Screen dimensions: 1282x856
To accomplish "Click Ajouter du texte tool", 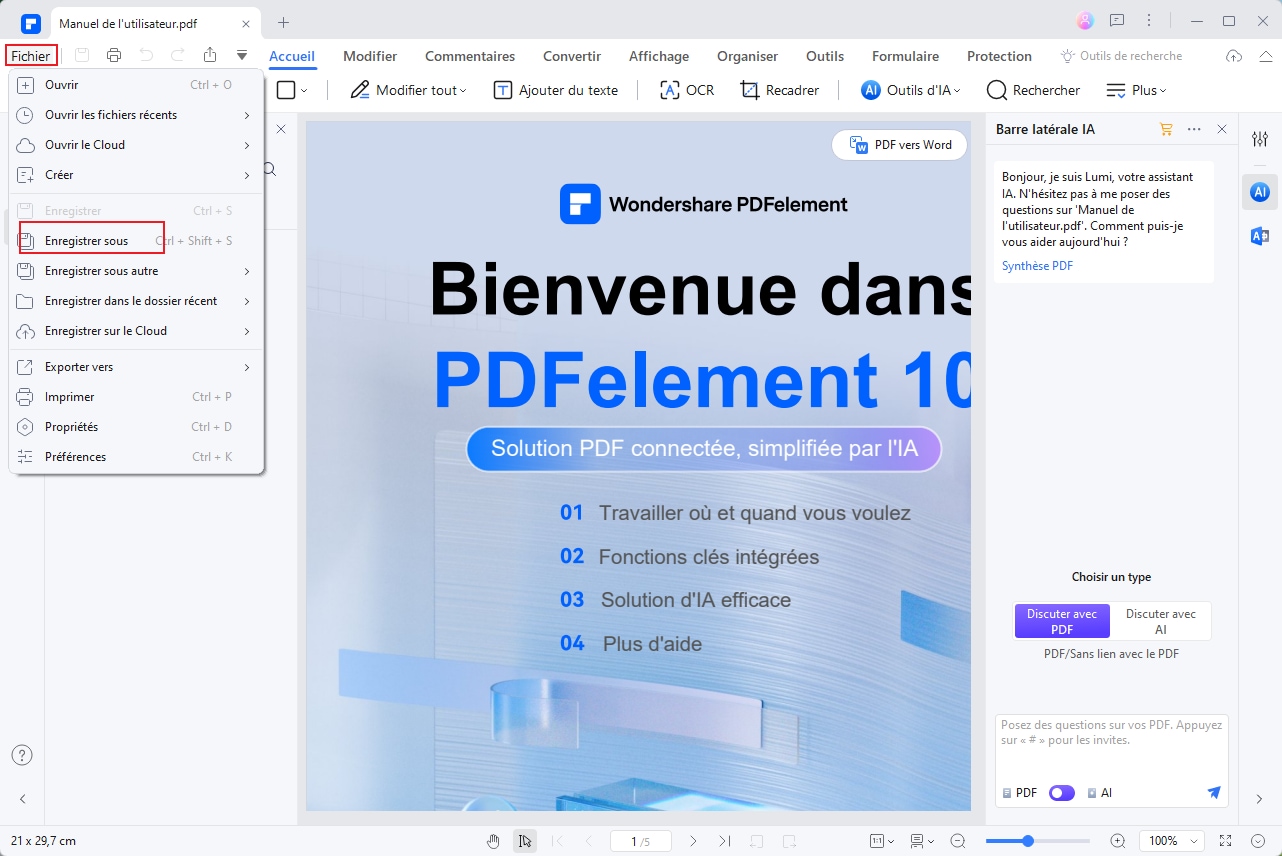I will click(556, 90).
